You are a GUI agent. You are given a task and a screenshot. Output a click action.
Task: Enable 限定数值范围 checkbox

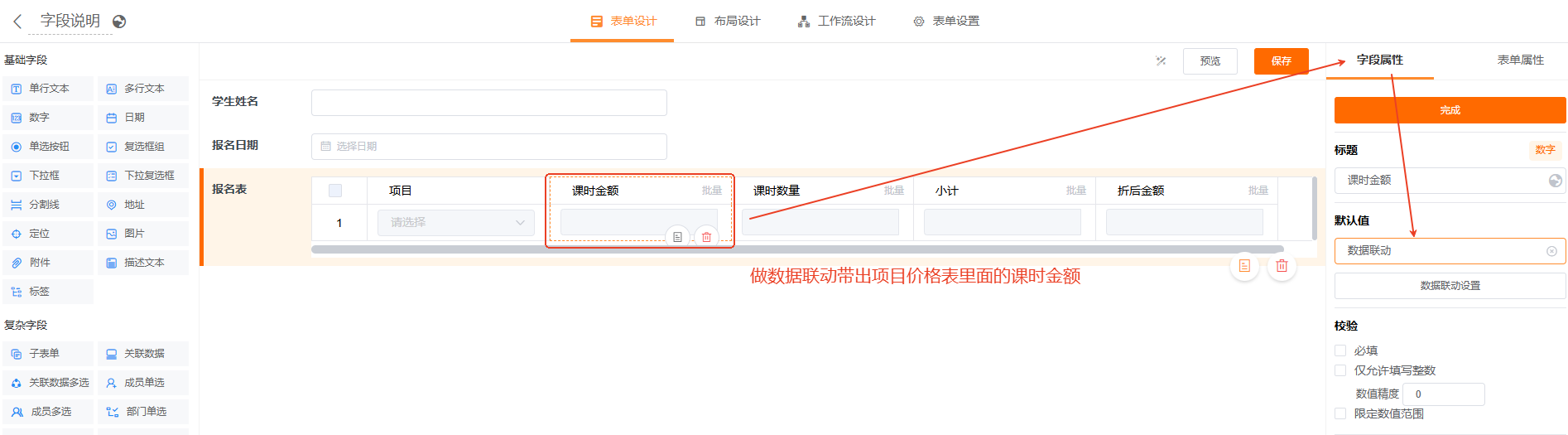(1340, 413)
